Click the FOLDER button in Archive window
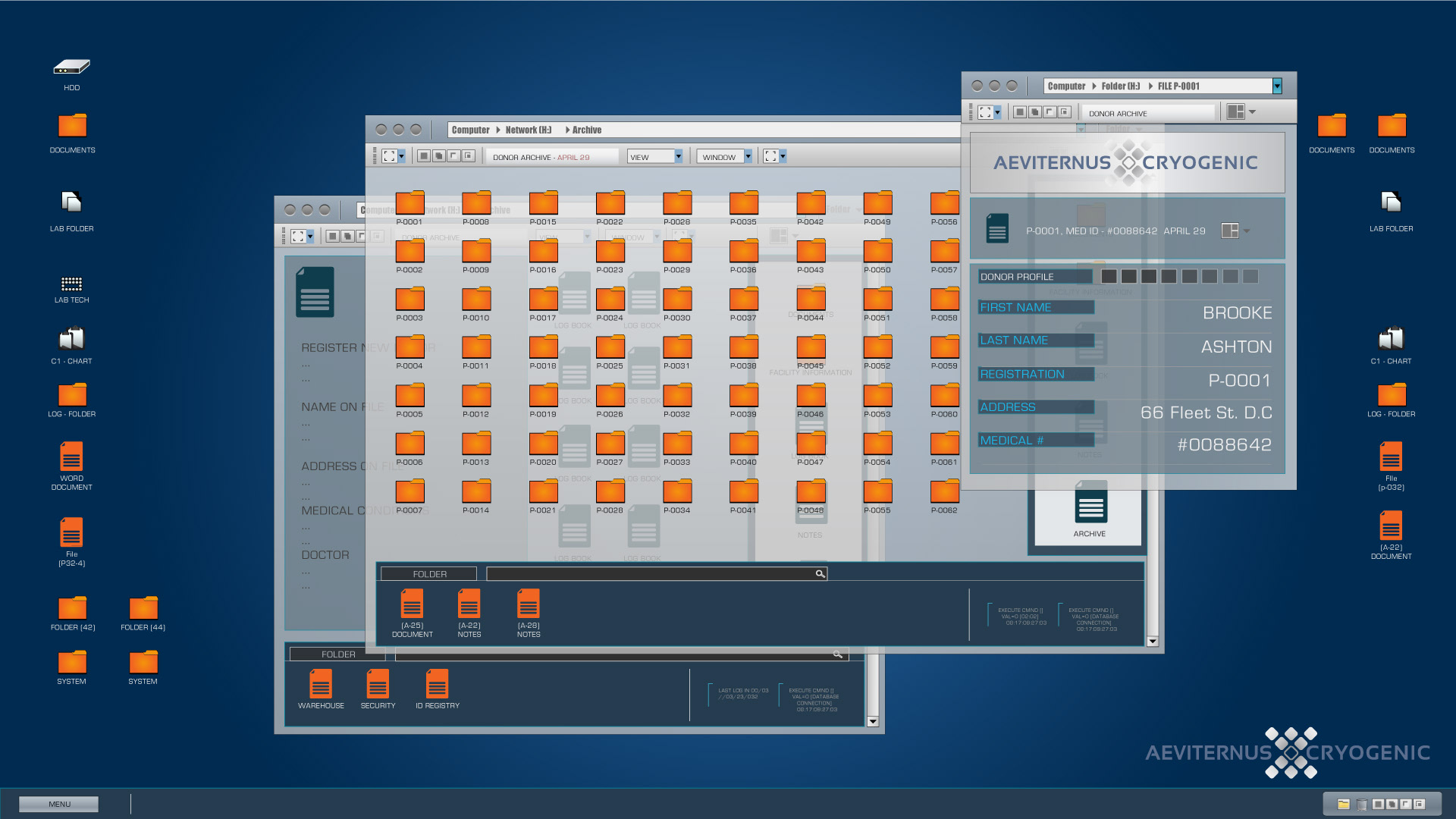Screen dimensions: 1456x819 click(429, 574)
